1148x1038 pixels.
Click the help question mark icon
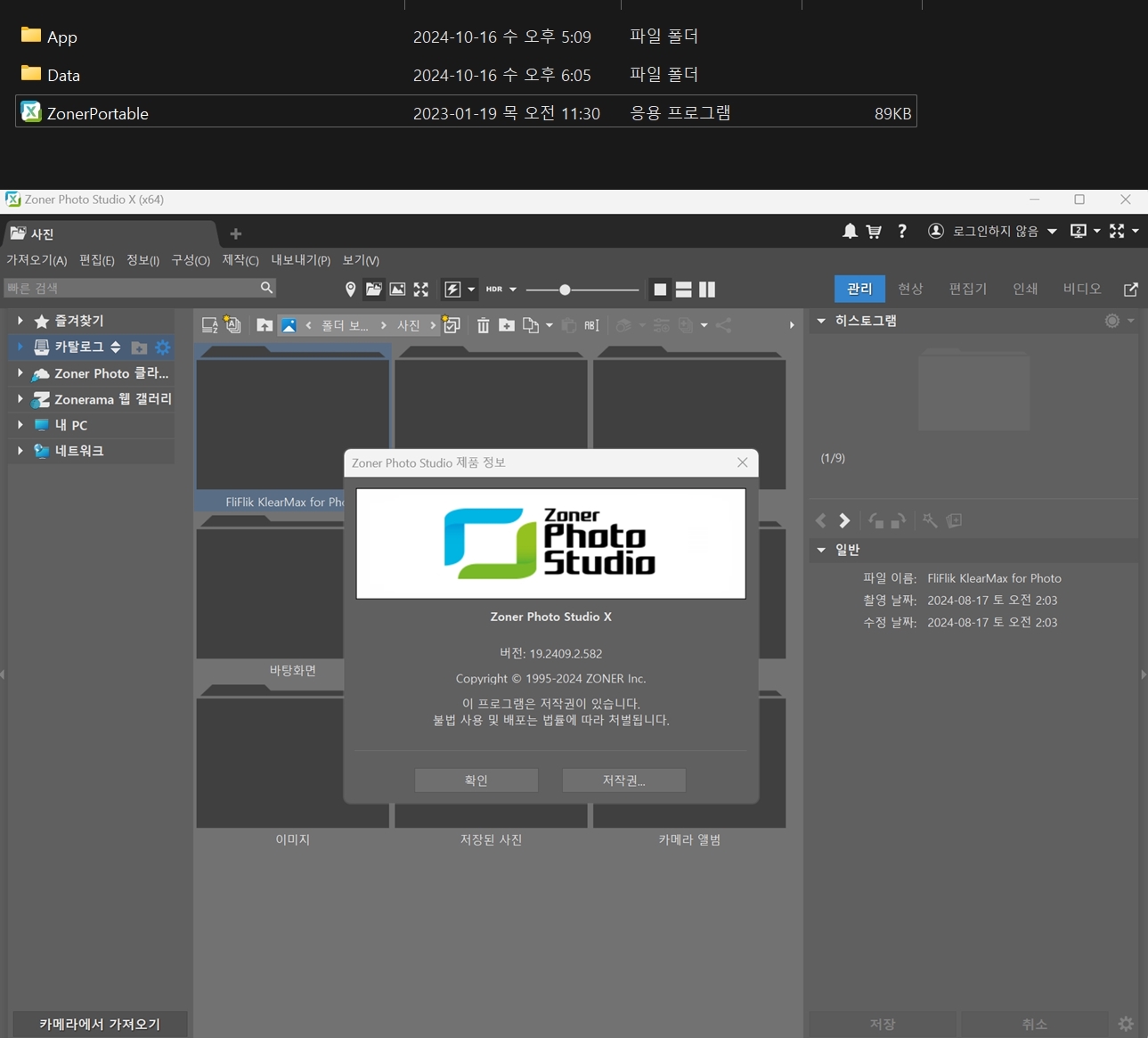902,232
